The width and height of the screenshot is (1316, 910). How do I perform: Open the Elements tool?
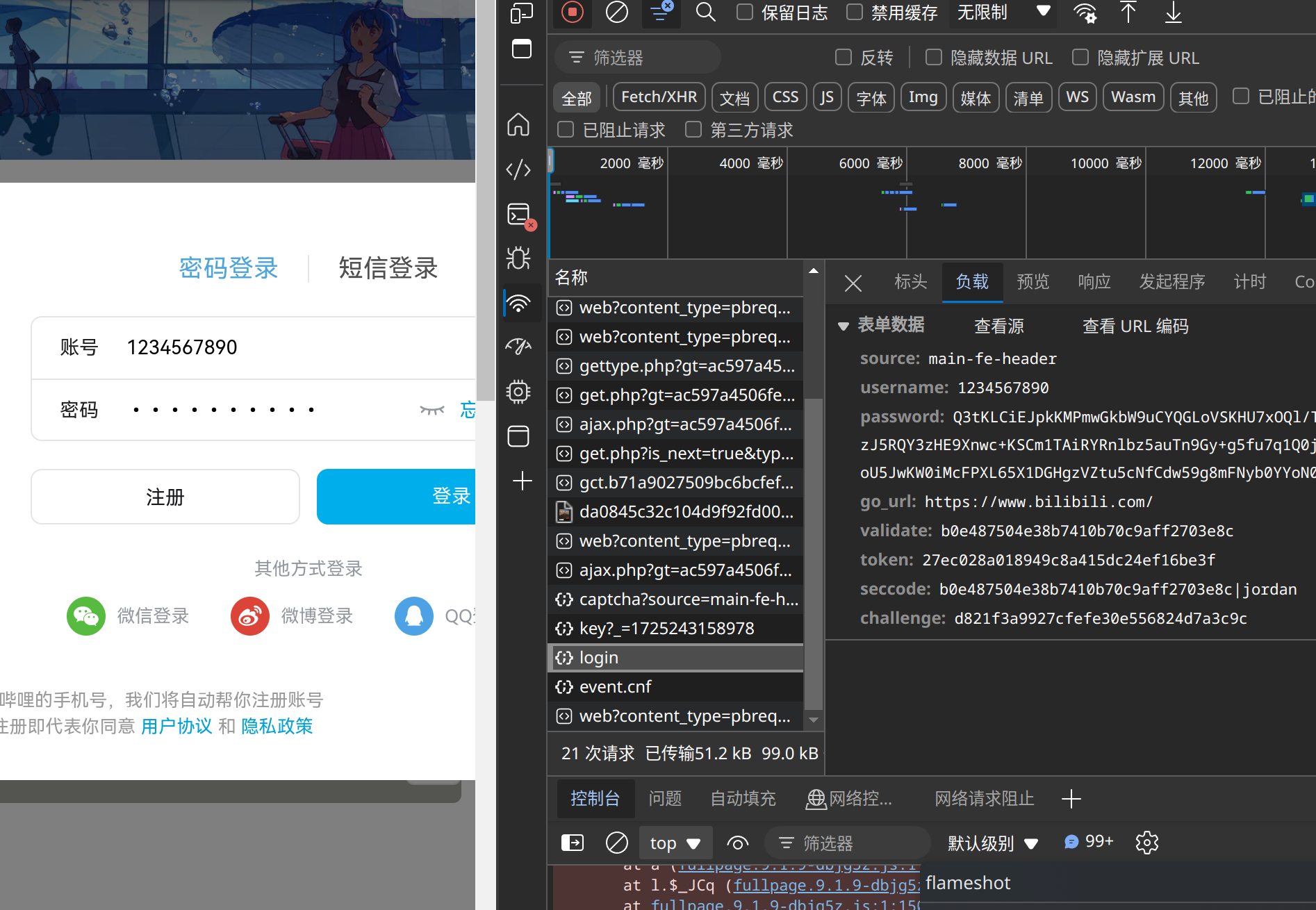coord(518,169)
